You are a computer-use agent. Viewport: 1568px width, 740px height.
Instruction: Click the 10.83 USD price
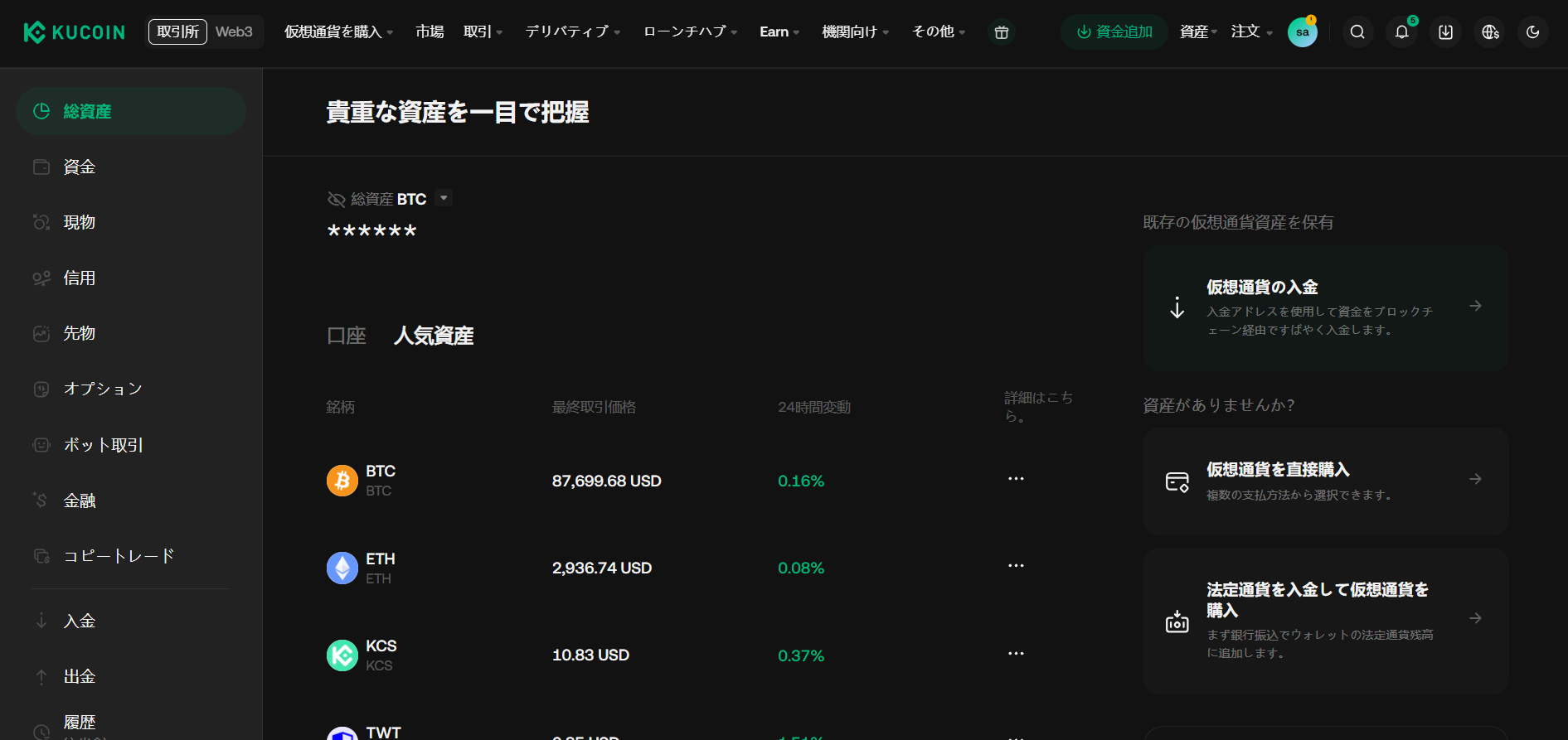click(590, 655)
